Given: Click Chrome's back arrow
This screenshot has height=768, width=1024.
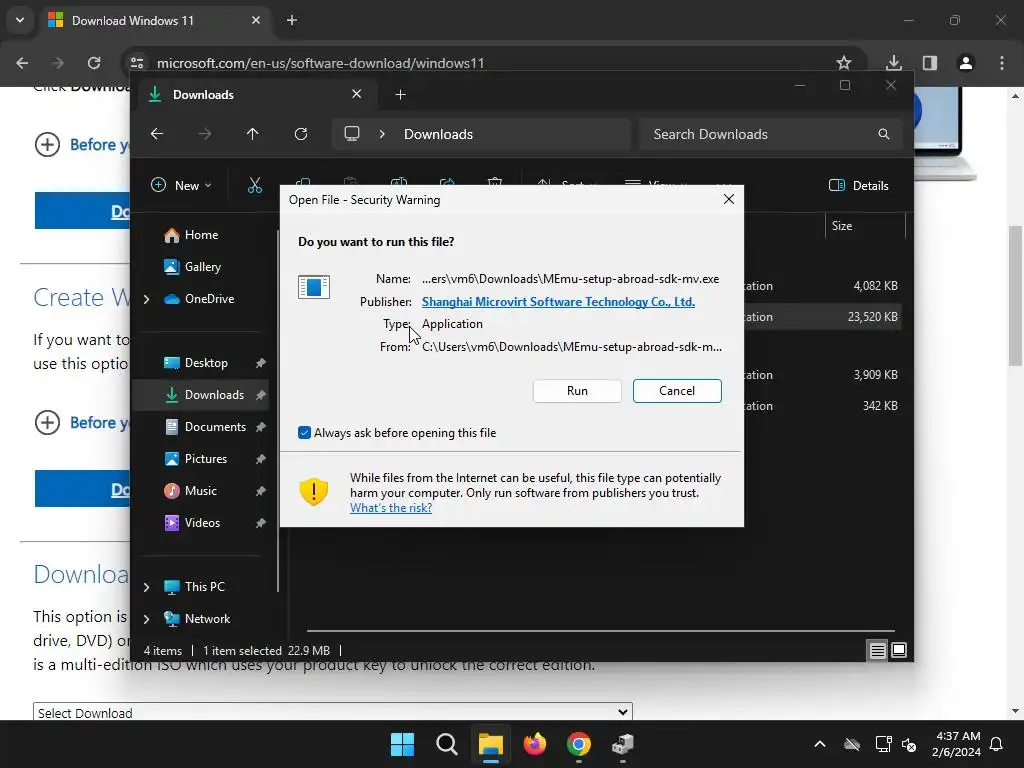Looking at the screenshot, I should tap(22, 63).
